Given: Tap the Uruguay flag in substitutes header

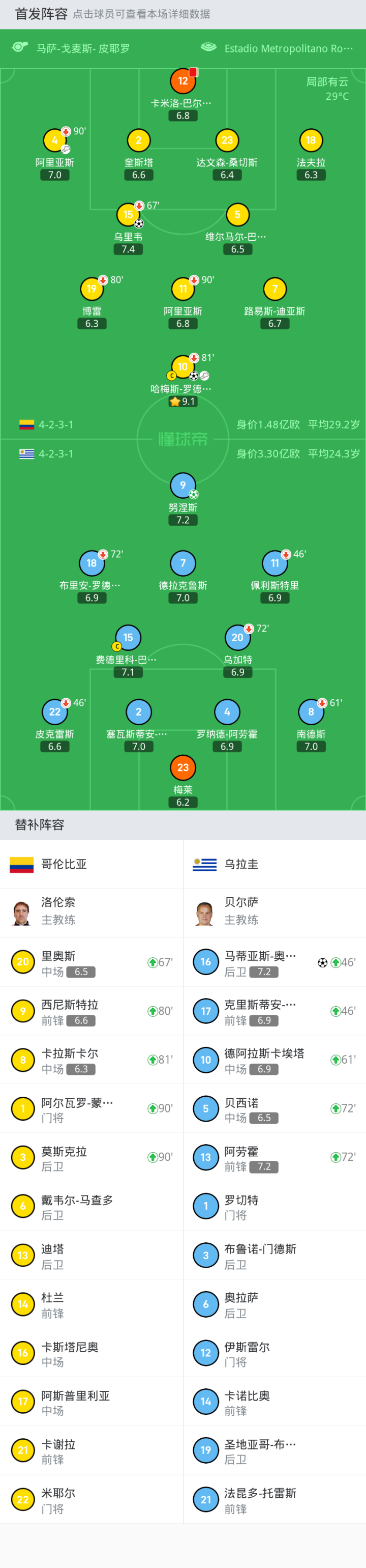Looking at the screenshot, I should coord(205,864).
